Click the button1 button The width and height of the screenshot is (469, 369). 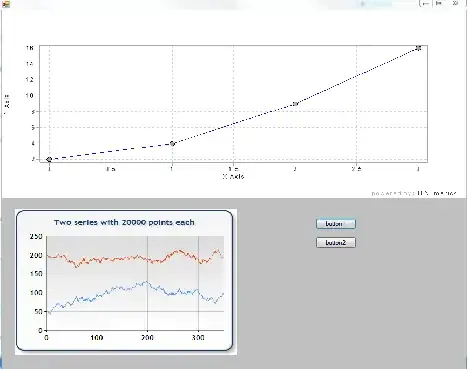336,224
